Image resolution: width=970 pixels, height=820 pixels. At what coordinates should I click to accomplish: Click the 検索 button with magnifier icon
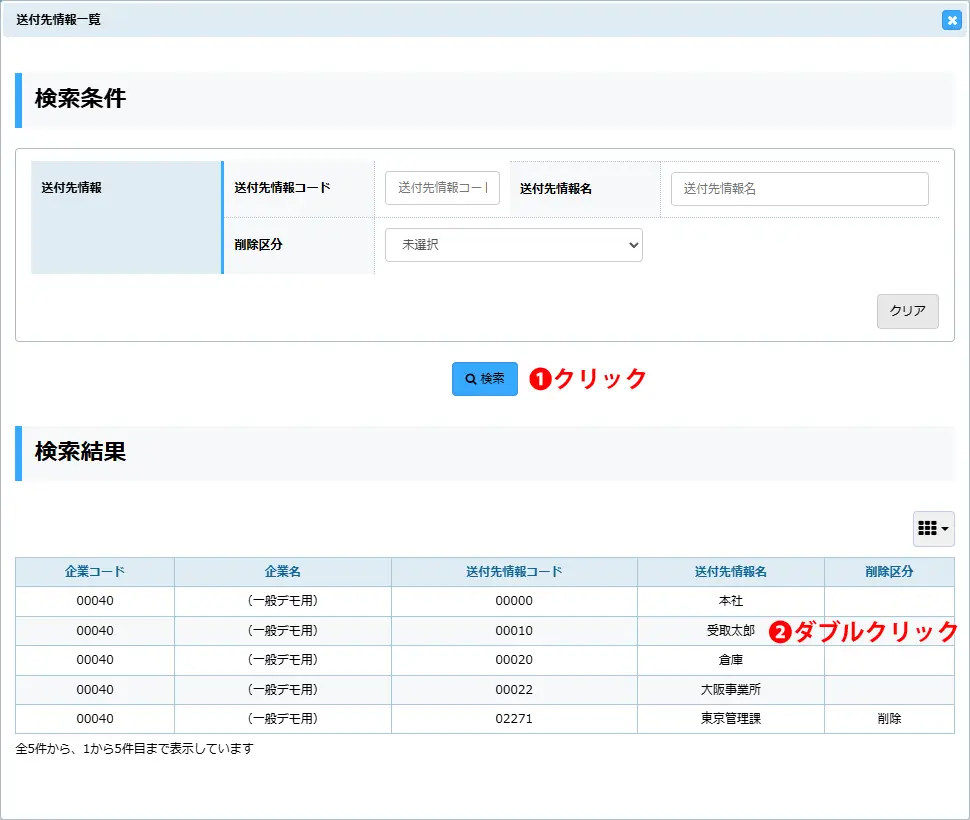click(x=485, y=379)
